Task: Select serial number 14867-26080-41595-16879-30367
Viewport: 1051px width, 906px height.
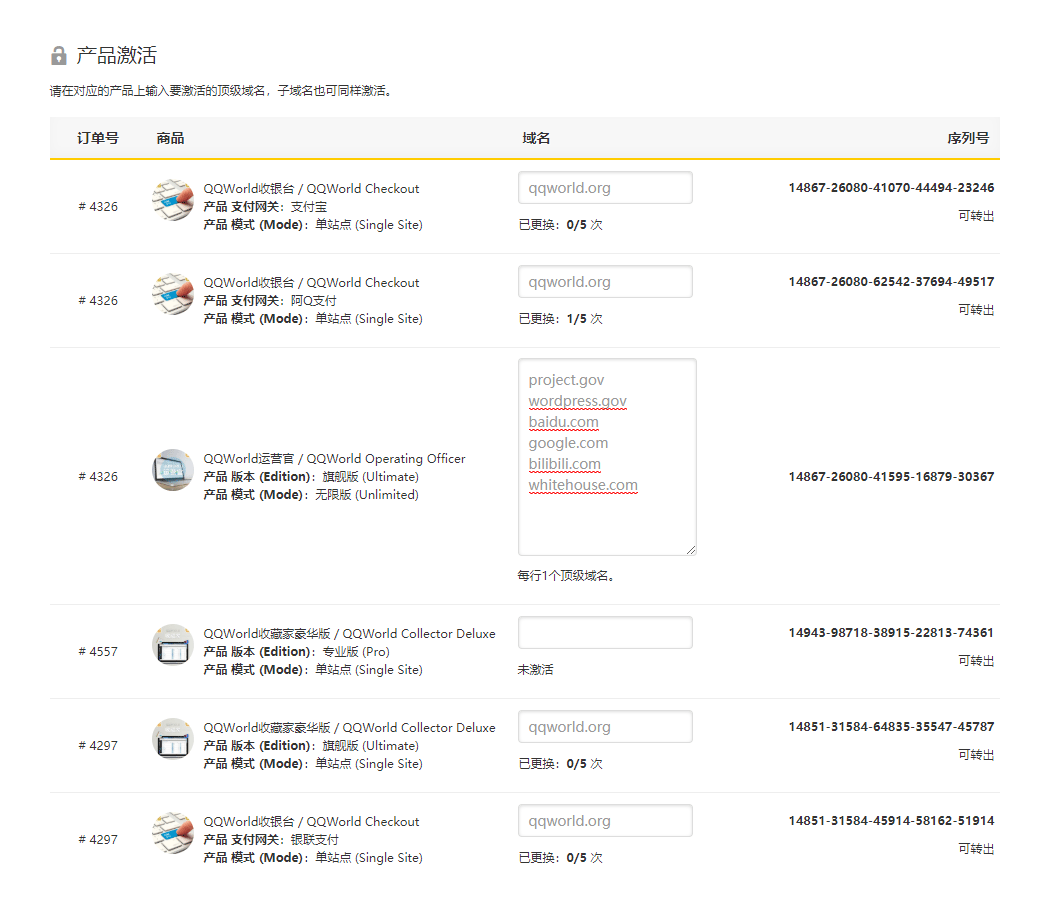Action: 891,476
